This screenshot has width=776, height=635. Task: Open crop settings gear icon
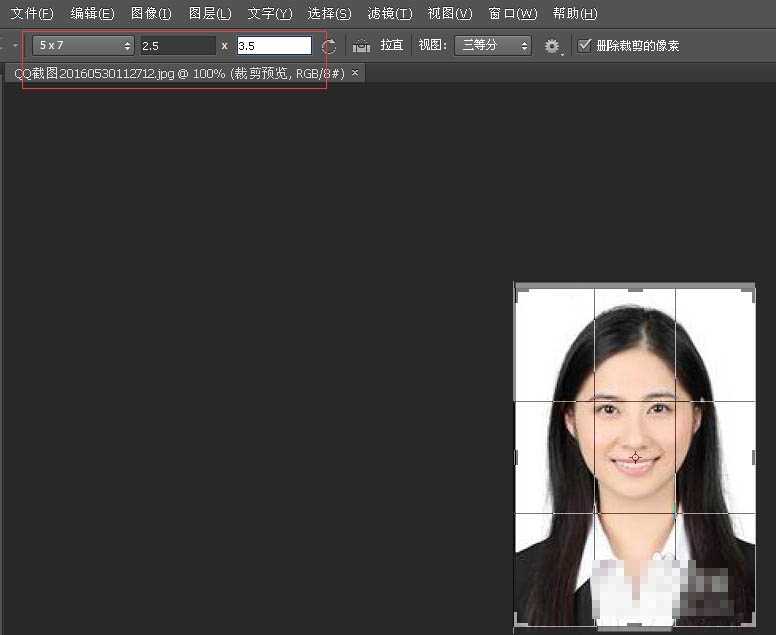552,46
